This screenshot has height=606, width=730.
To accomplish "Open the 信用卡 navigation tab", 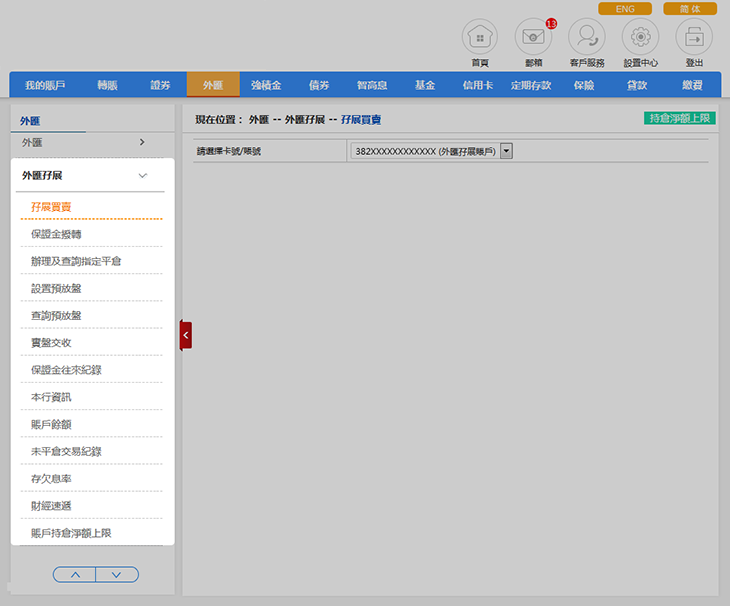I will 478,85.
